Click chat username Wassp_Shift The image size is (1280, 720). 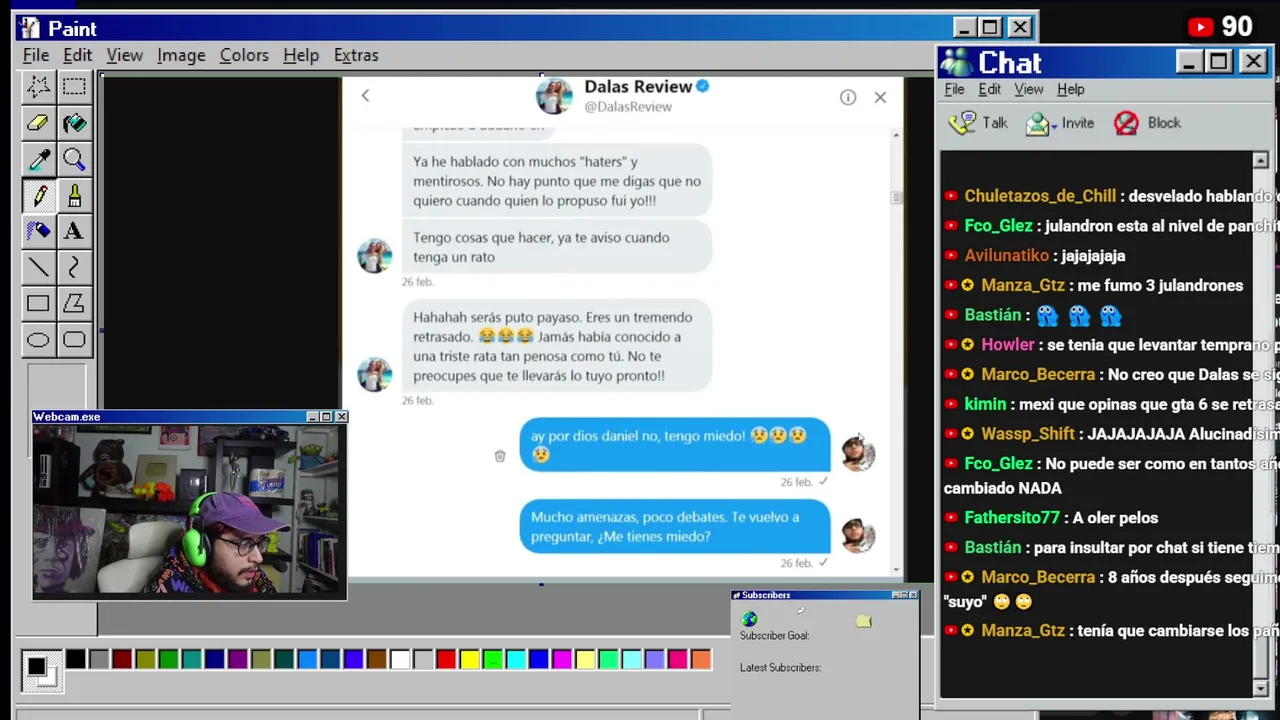coord(1028,434)
